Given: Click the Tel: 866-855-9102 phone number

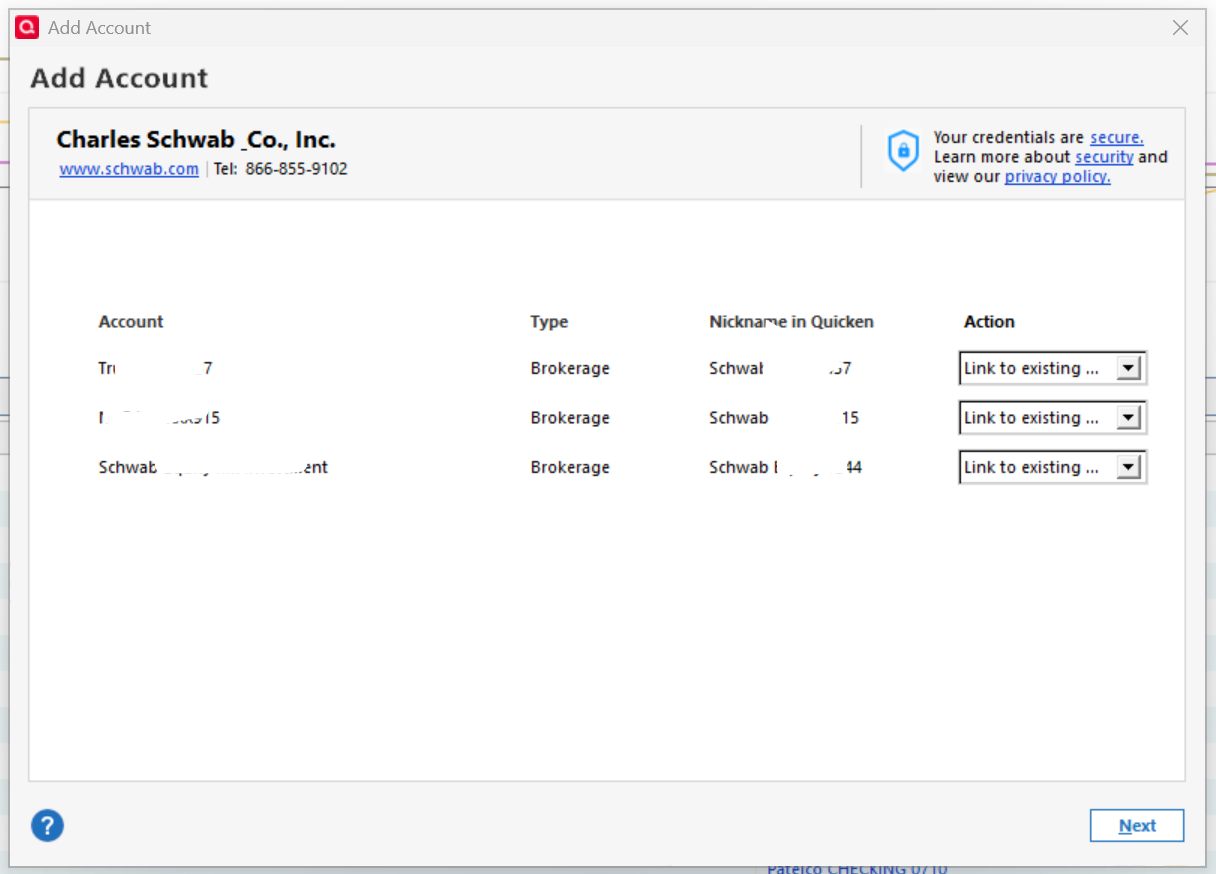Looking at the screenshot, I should click(x=281, y=169).
